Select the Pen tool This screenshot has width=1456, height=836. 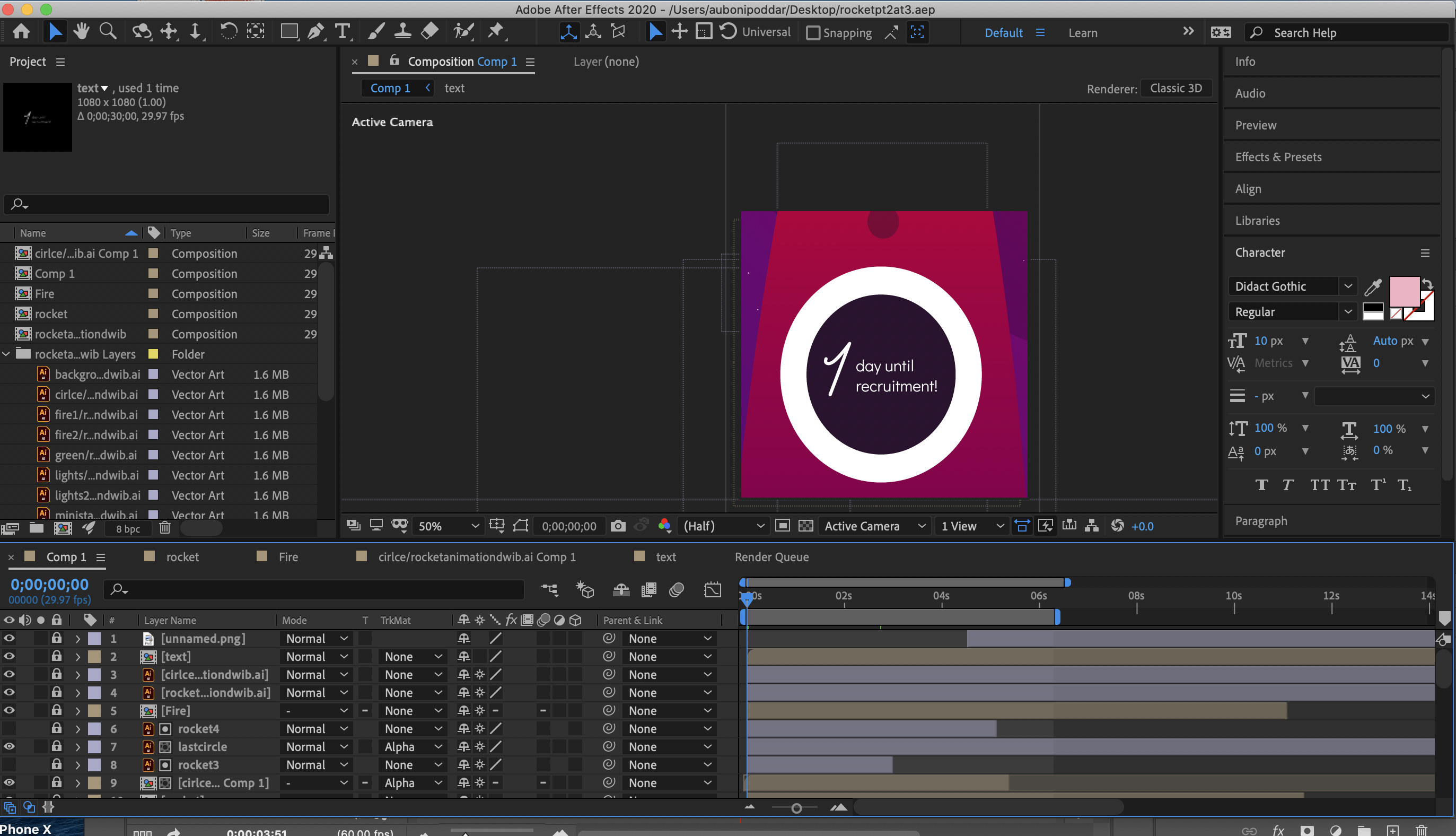315,32
